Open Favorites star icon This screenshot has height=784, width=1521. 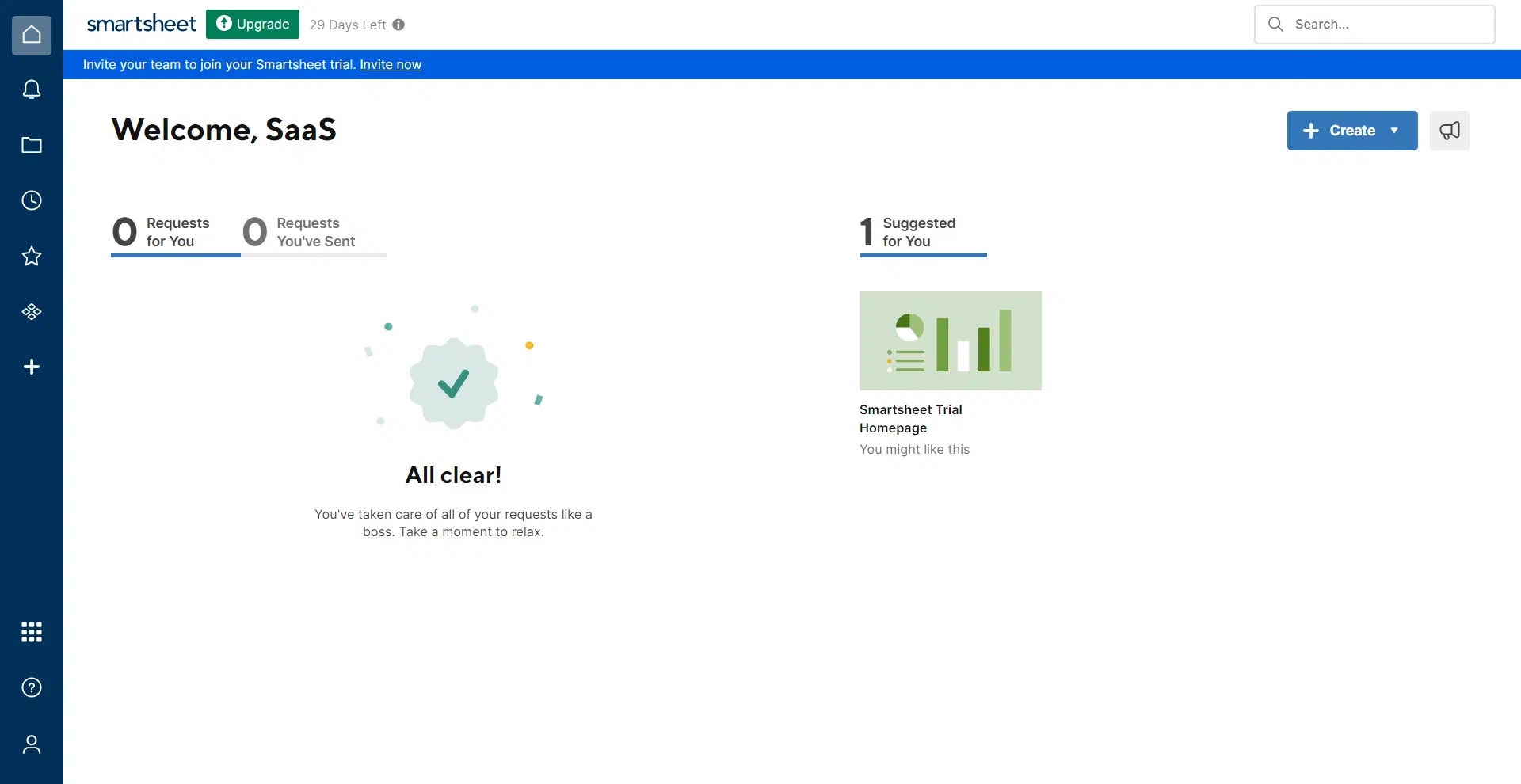(32, 256)
